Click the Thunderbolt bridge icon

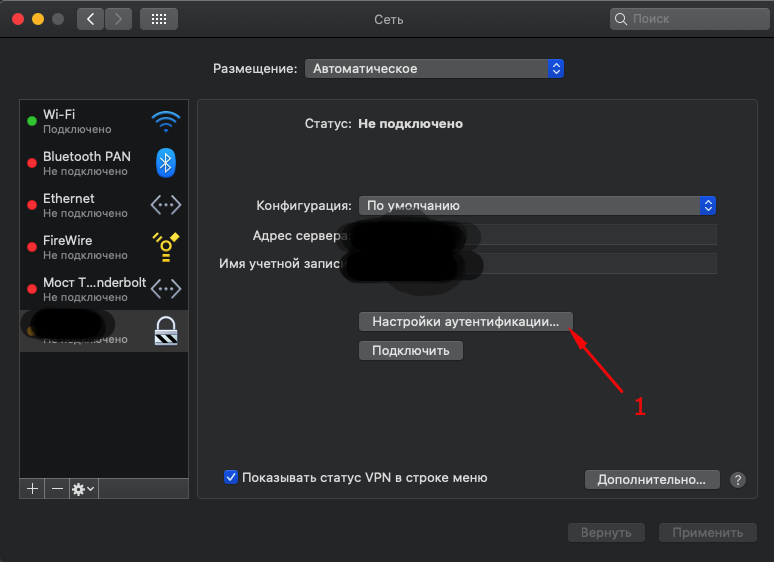click(x=165, y=289)
